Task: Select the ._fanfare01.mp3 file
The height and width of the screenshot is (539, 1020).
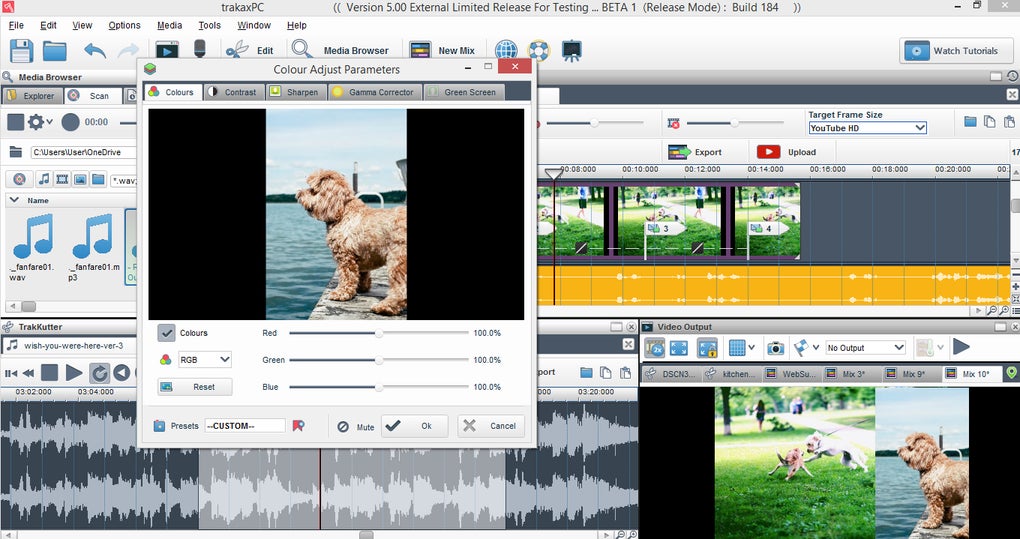Action: point(95,247)
